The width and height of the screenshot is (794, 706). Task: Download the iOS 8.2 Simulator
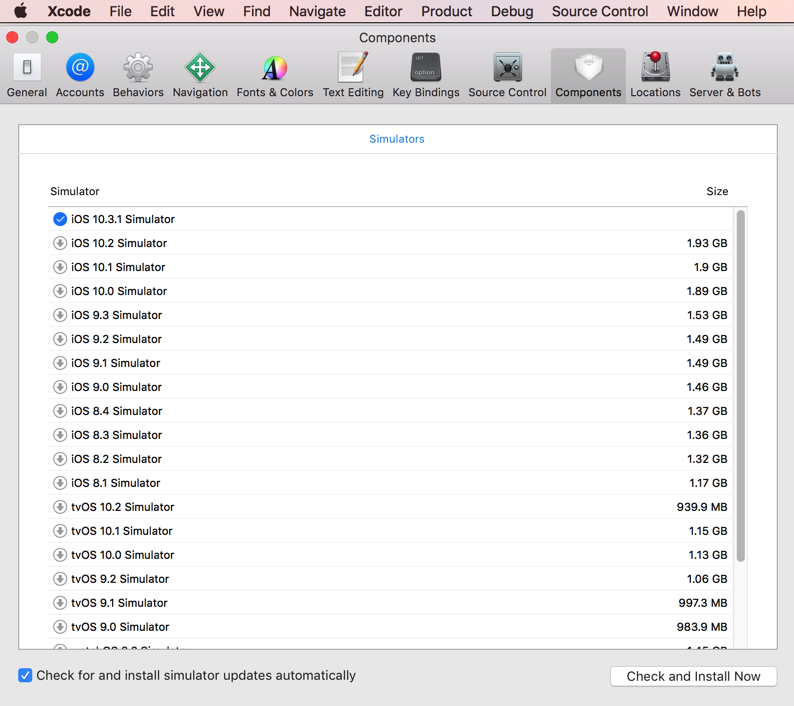tap(60, 459)
